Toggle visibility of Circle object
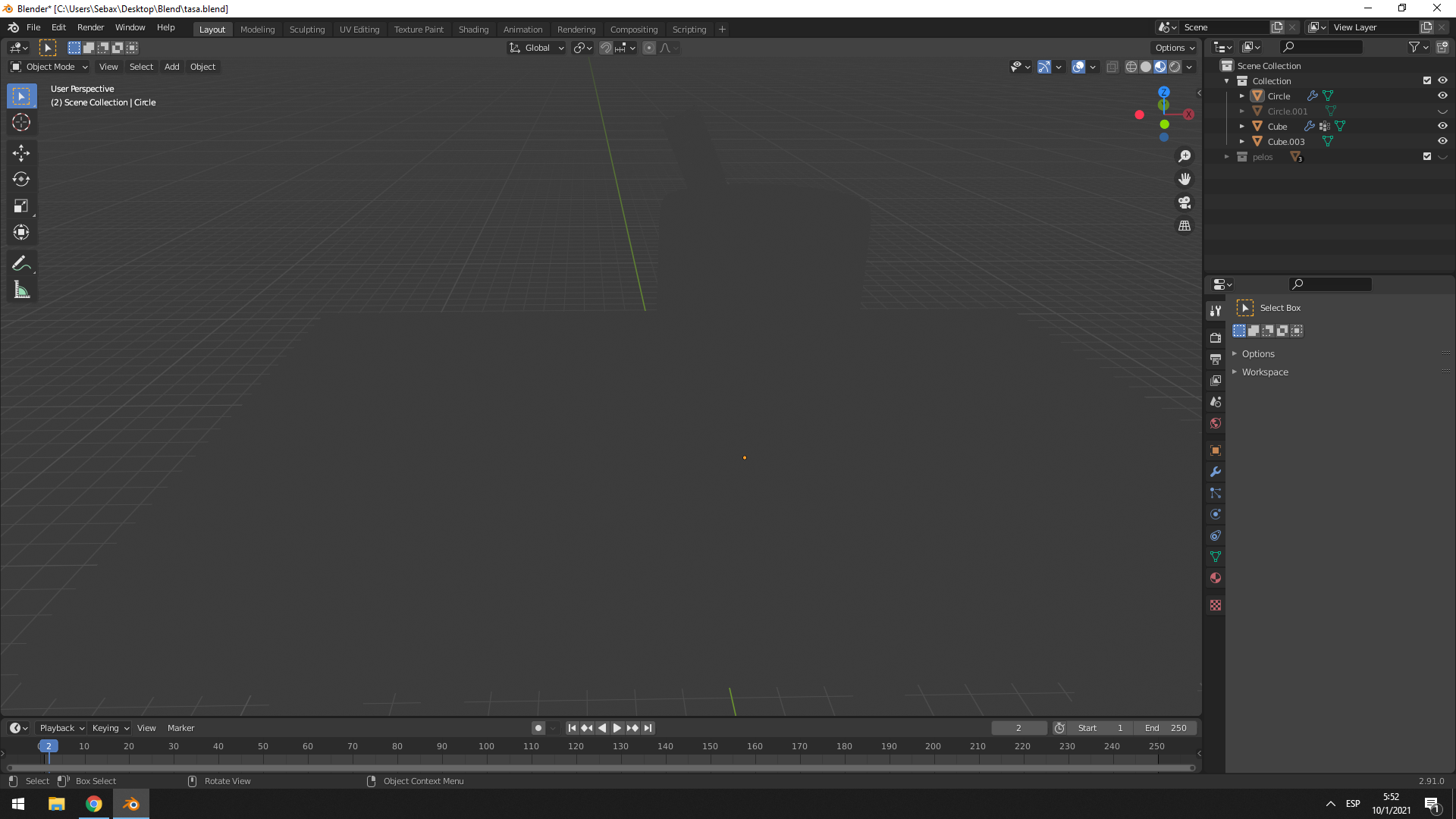This screenshot has height=819, width=1456. [1442, 96]
